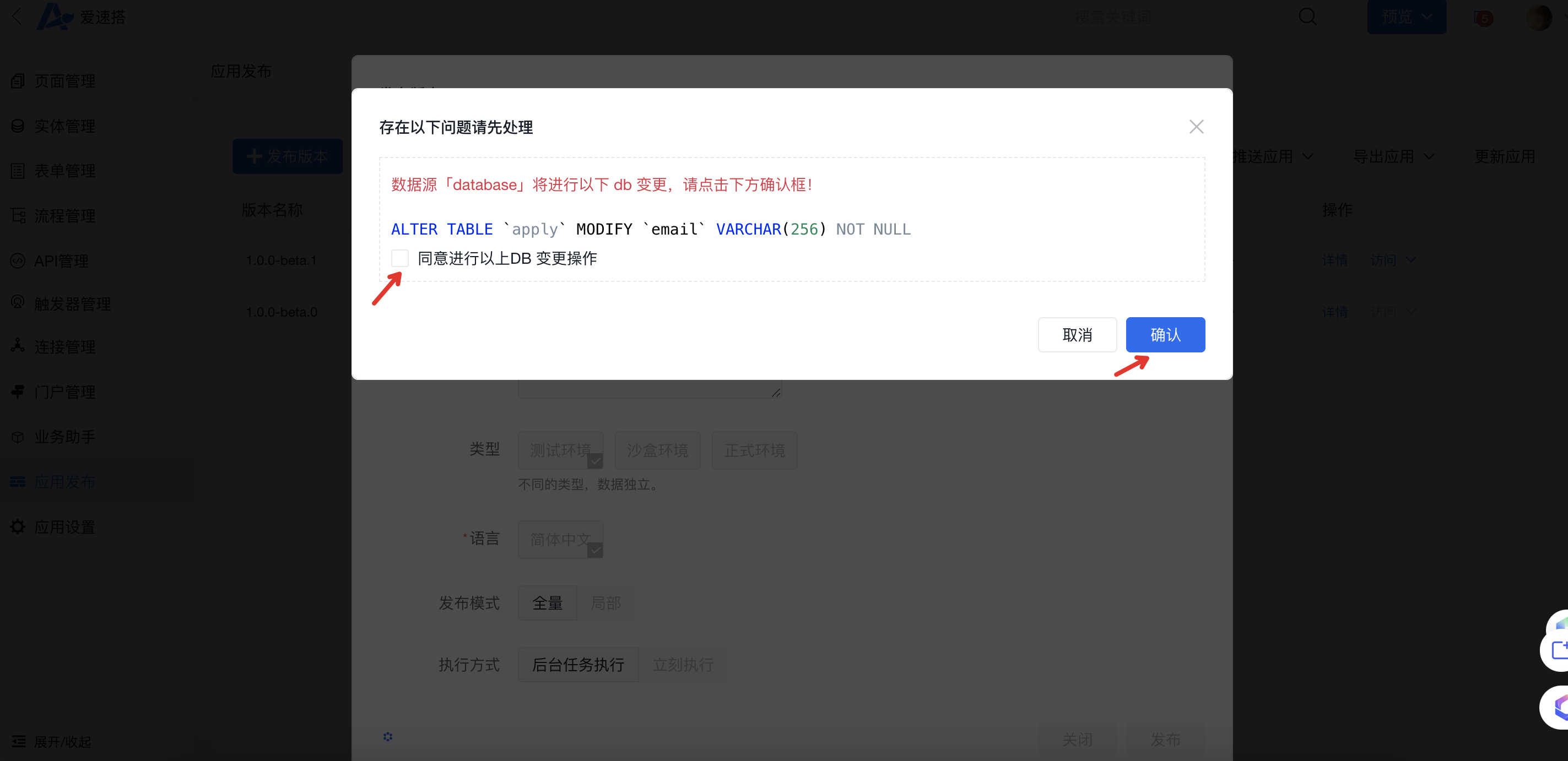Open 应用设置 gear icon
The image size is (1568, 761).
tap(18, 527)
